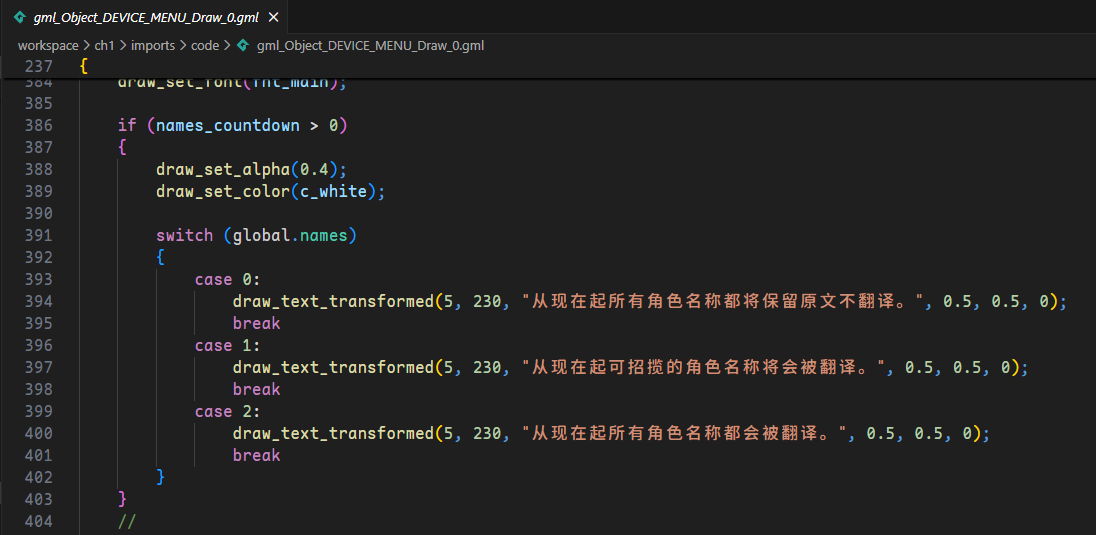Click the case 1: label

click(x=227, y=345)
